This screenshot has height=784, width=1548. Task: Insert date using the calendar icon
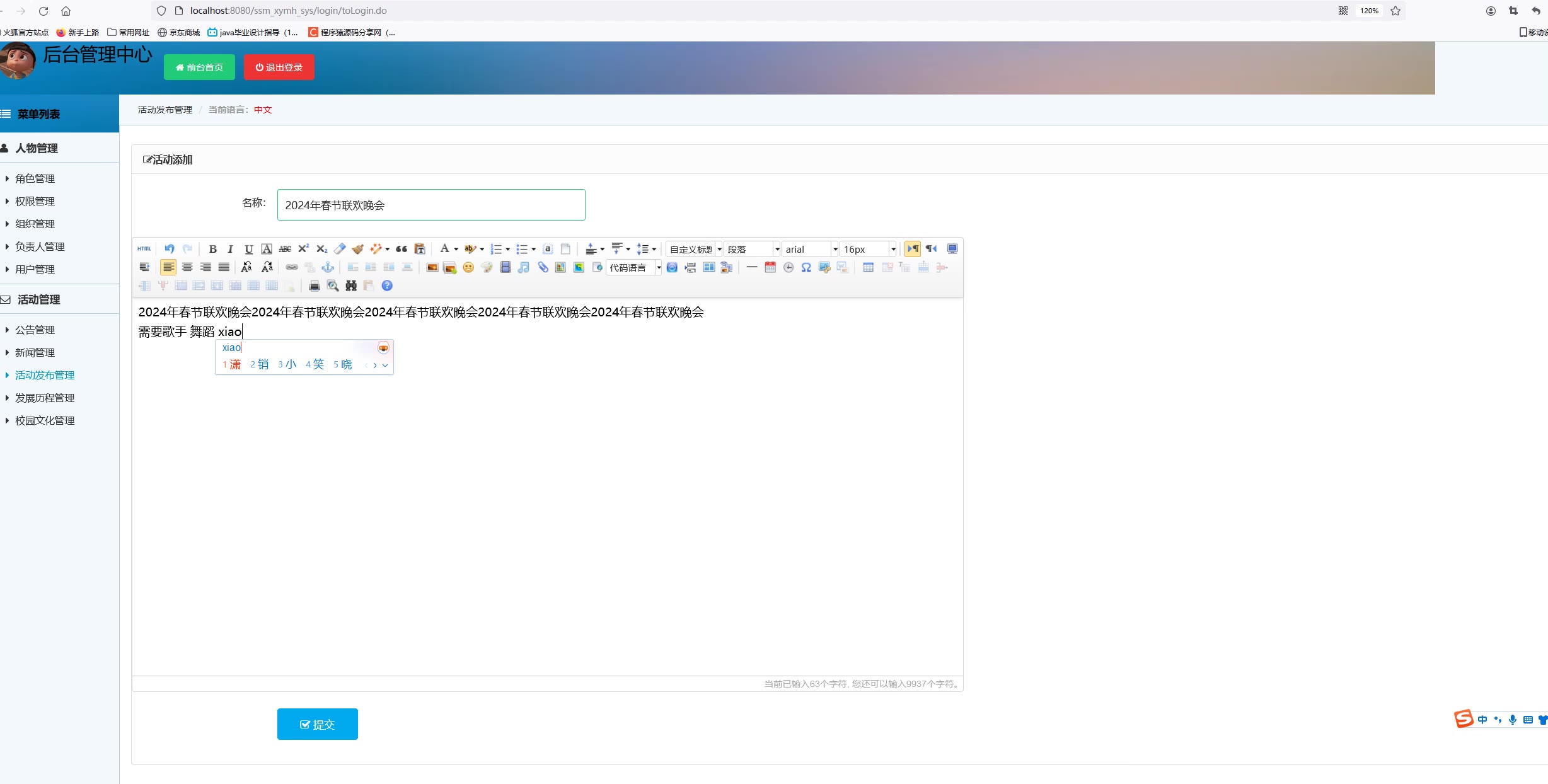pos(770,267)
